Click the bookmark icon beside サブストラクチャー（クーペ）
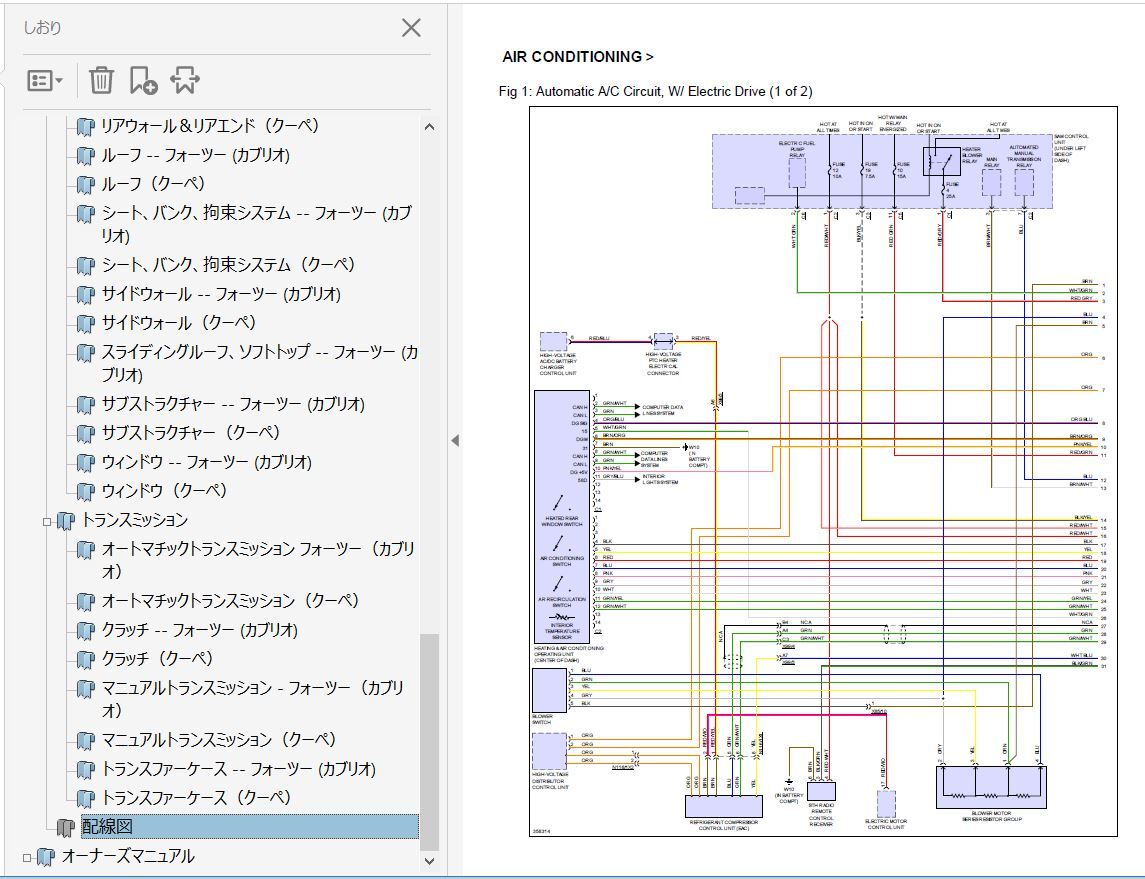This screenshot has width=1145, height=879. click(86, 433)
